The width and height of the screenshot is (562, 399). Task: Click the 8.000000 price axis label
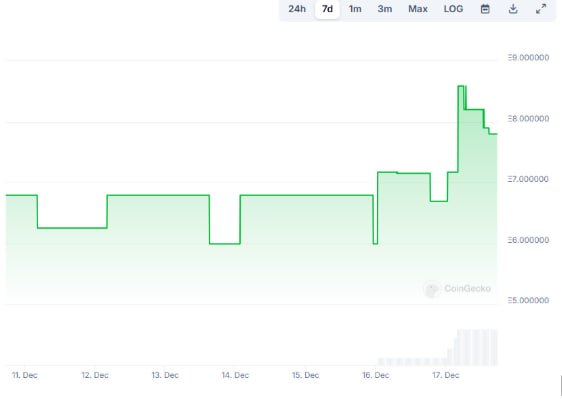pos(528,119)
